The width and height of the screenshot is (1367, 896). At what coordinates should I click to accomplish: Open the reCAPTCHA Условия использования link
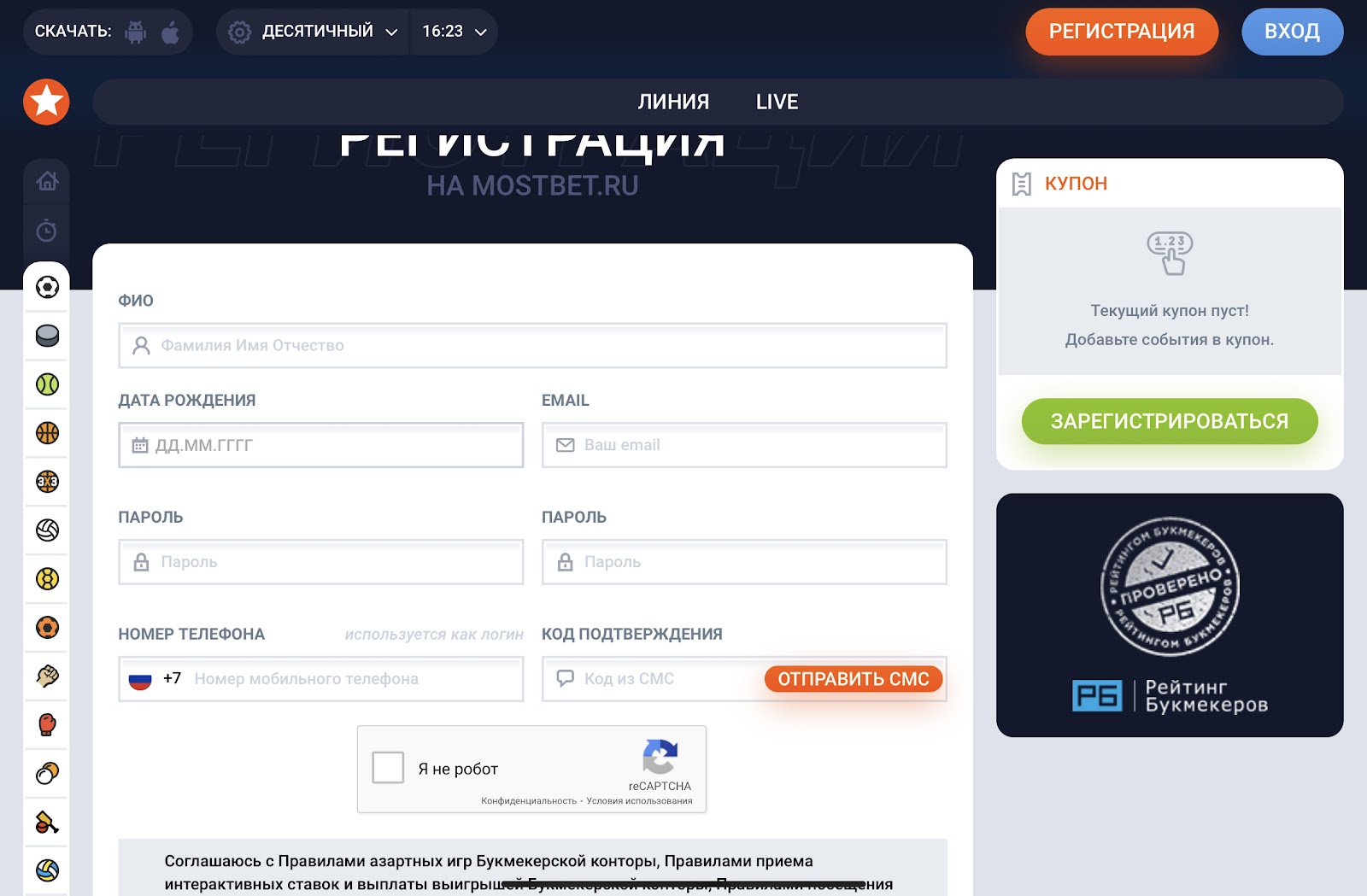point(639,801)
